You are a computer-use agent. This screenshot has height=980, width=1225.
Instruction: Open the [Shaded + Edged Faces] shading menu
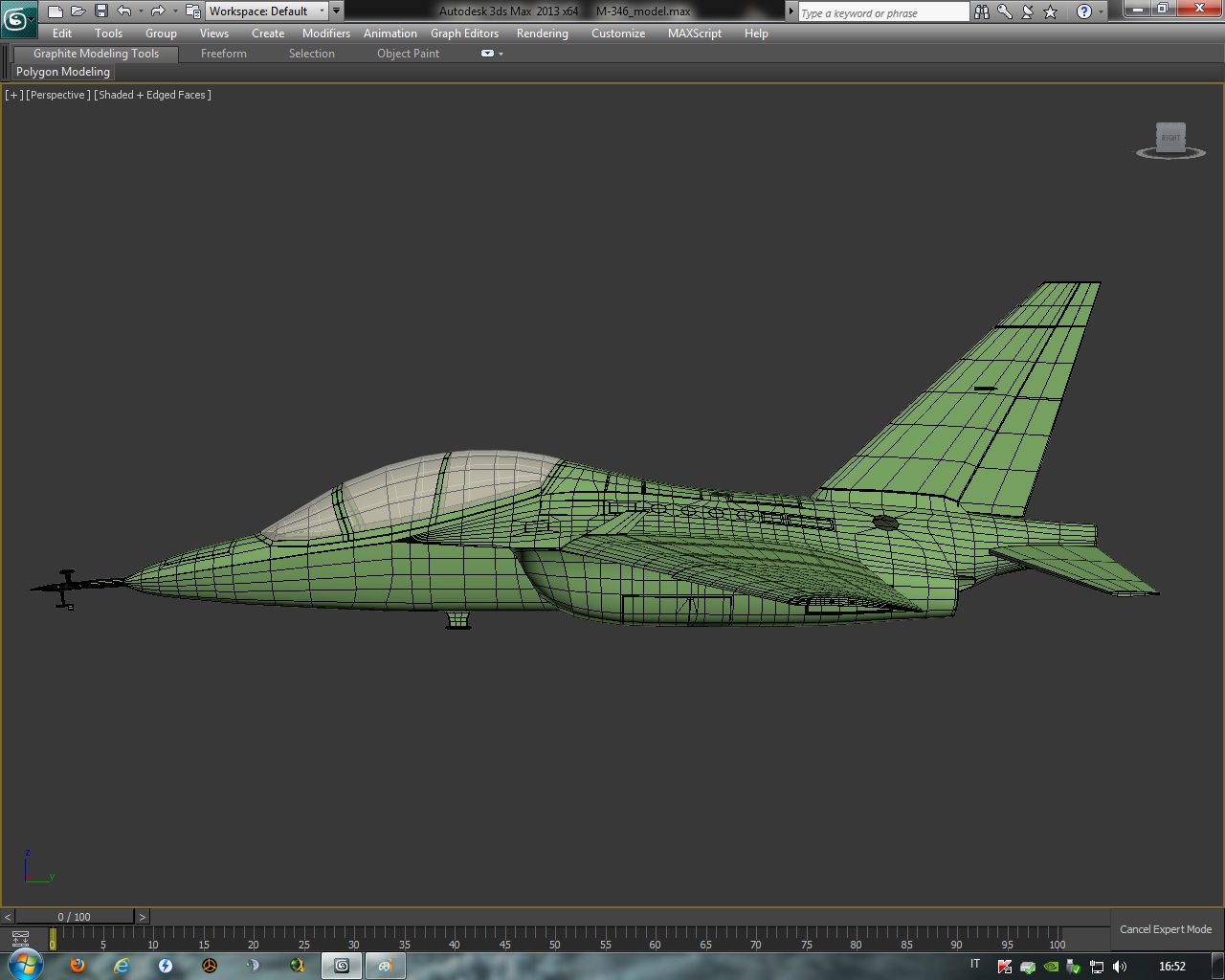click(x=152, y=95)
